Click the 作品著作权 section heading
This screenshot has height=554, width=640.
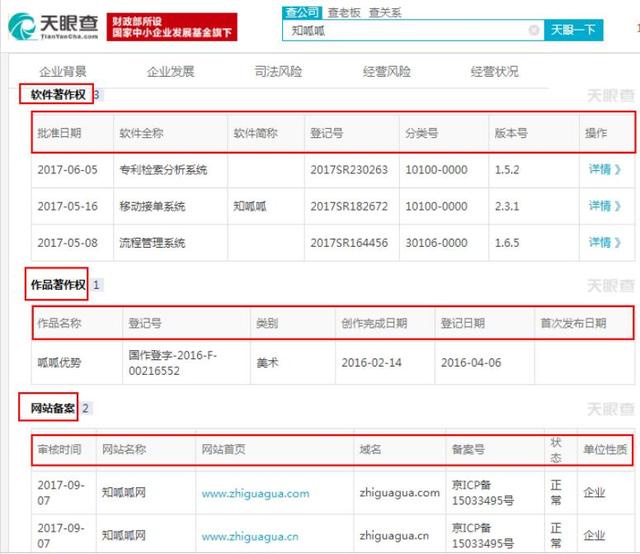click(58, 285)
